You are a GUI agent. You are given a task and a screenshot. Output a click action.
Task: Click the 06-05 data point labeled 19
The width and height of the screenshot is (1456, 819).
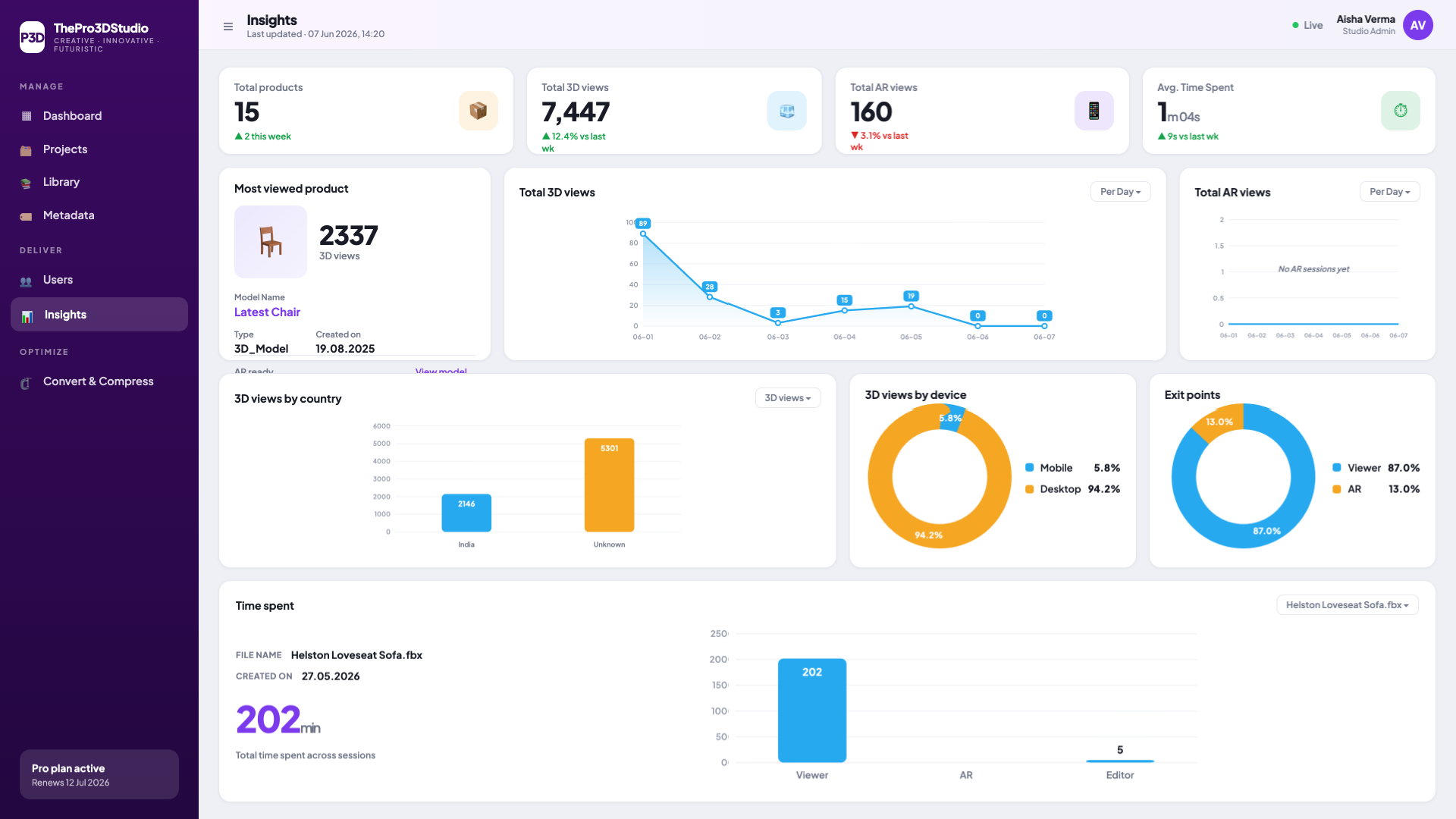(x=911, y=306)
